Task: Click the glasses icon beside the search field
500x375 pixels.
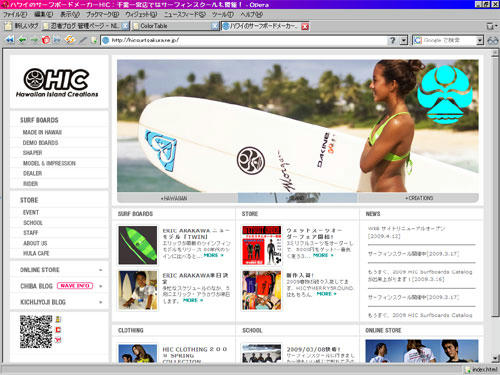Action: tap(493, 41)
